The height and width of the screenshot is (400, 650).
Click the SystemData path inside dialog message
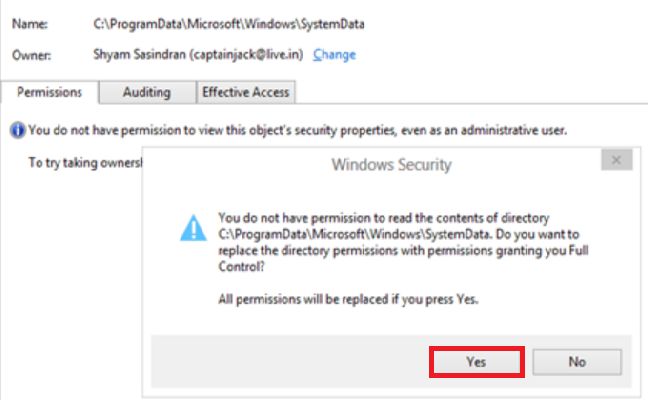click(330, 234)
